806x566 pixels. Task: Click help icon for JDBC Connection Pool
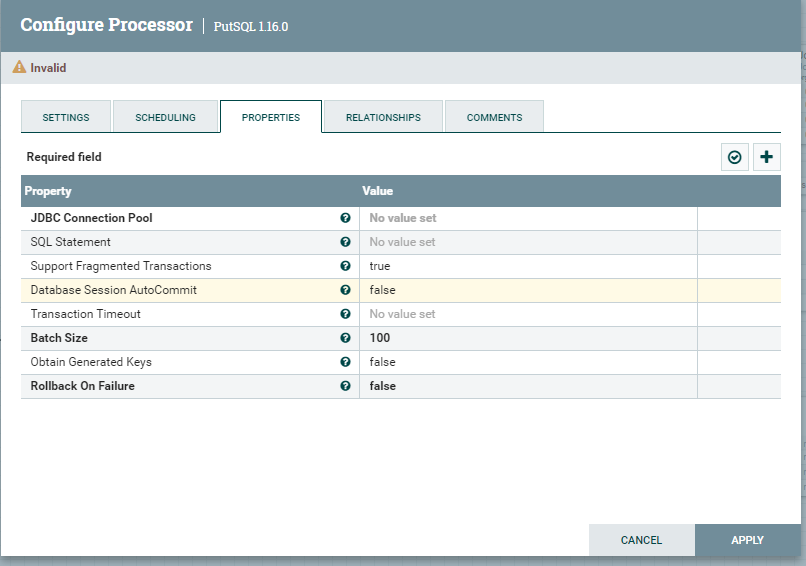345,218
